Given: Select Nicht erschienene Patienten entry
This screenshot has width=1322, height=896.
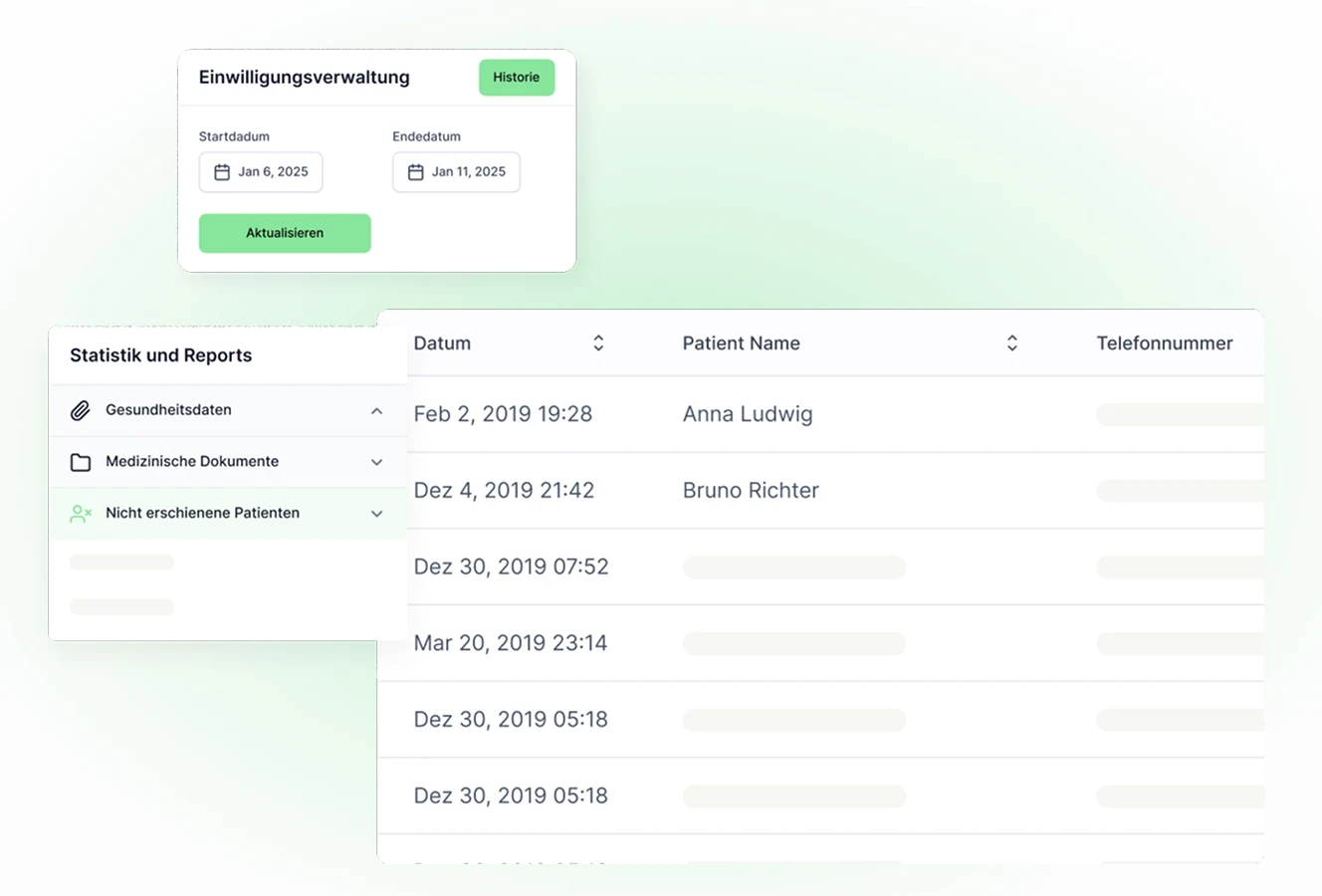Looking at the screenshot, I should coord(228,514).
